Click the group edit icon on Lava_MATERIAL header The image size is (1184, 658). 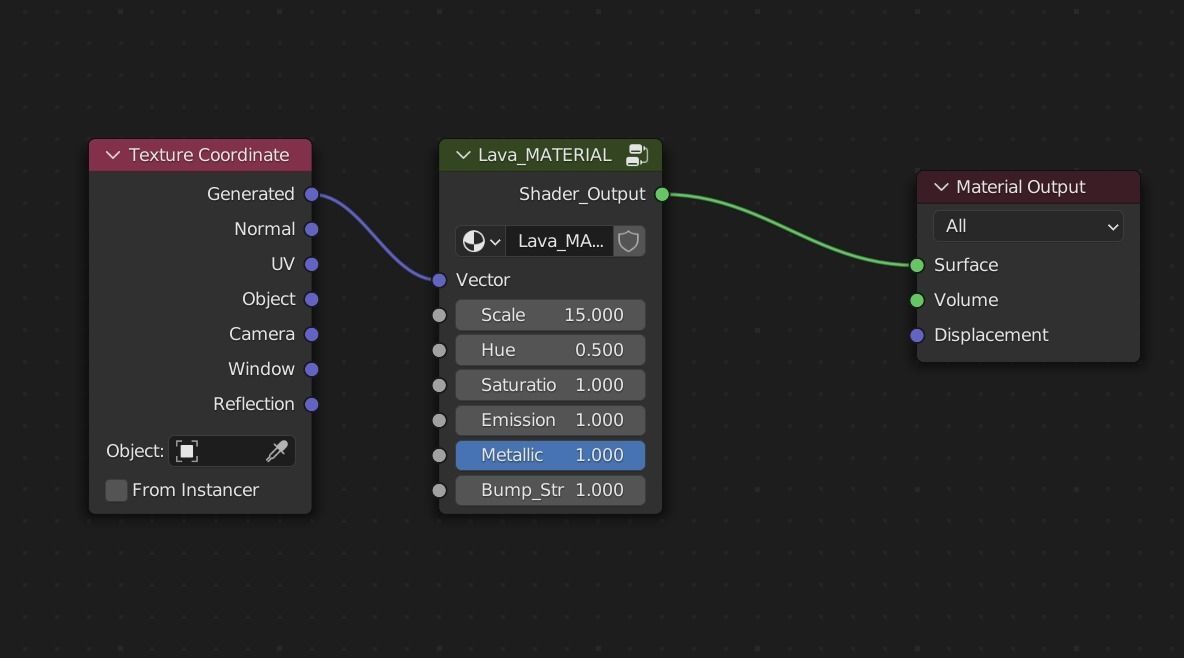click(x=637, y=155)
